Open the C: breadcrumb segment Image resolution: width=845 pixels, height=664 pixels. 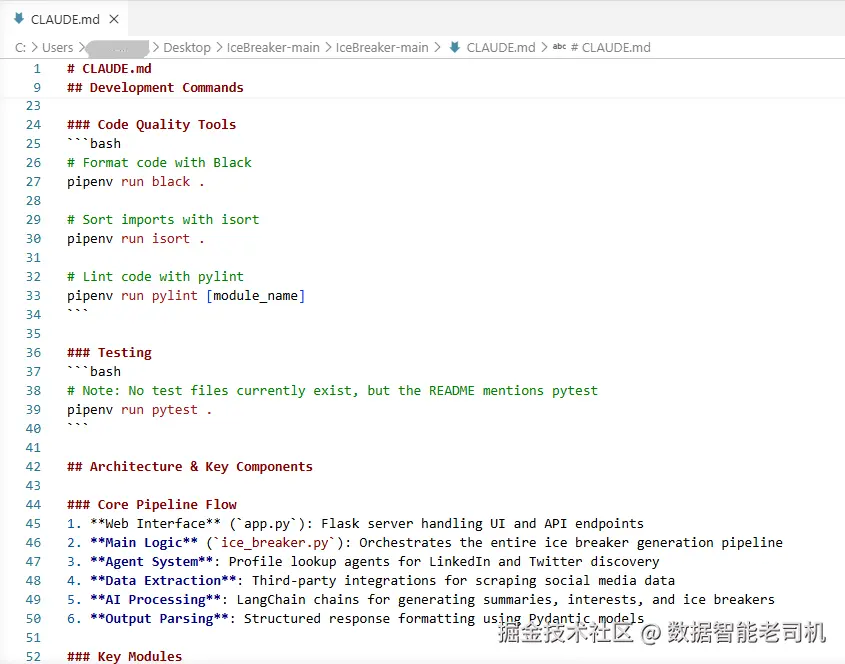[x=20, y=47]
